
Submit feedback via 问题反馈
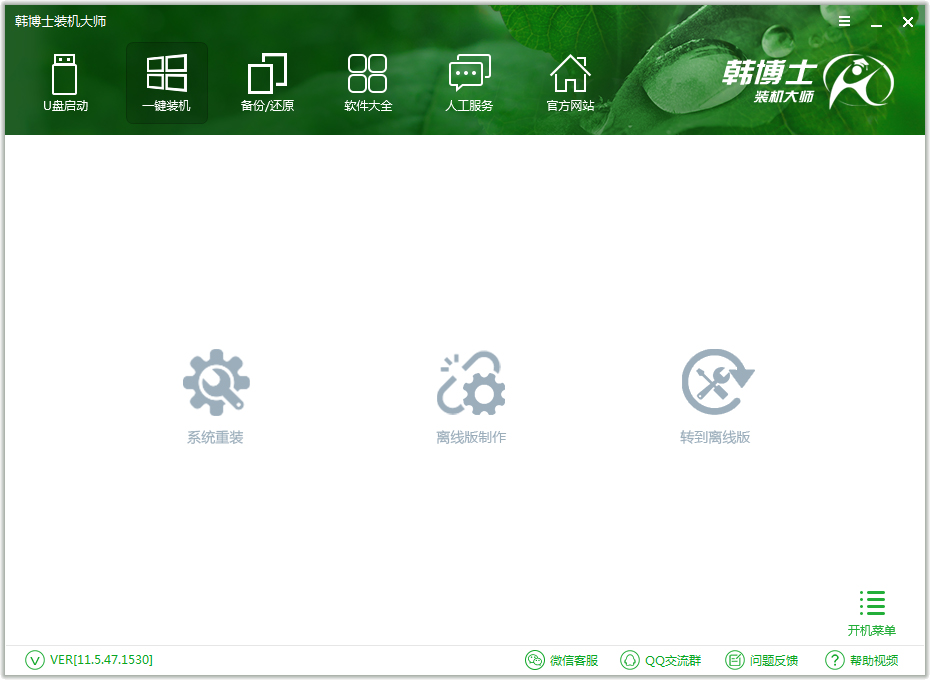[775, 660]
